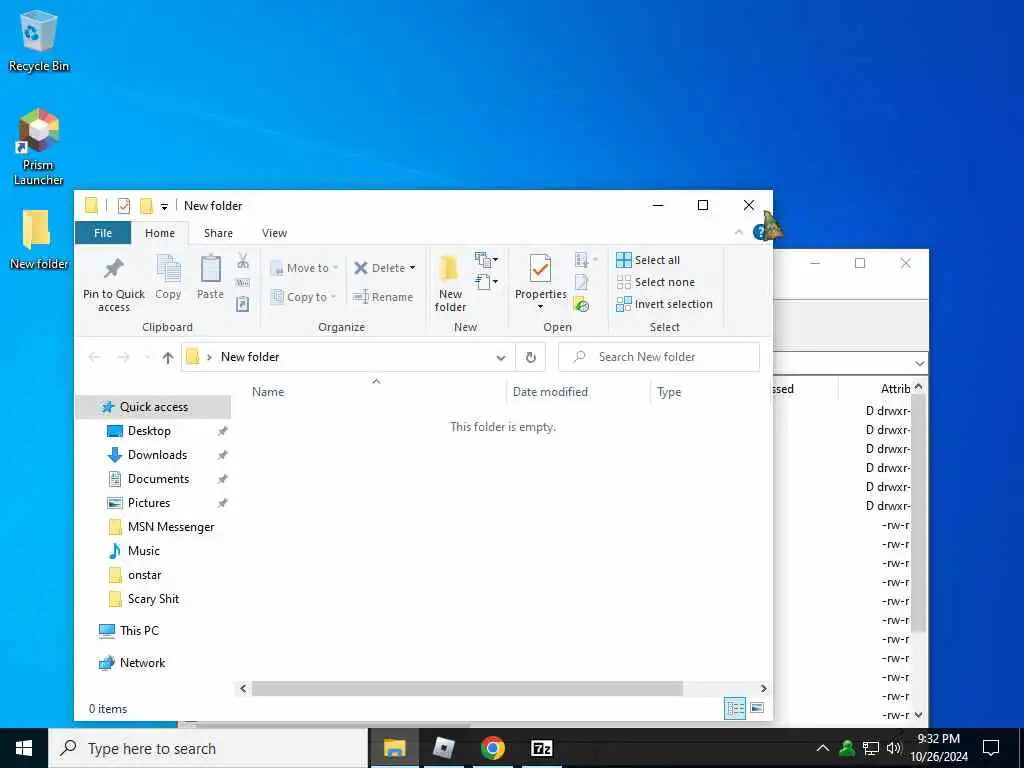Go up one folder level

pos(168,357)
